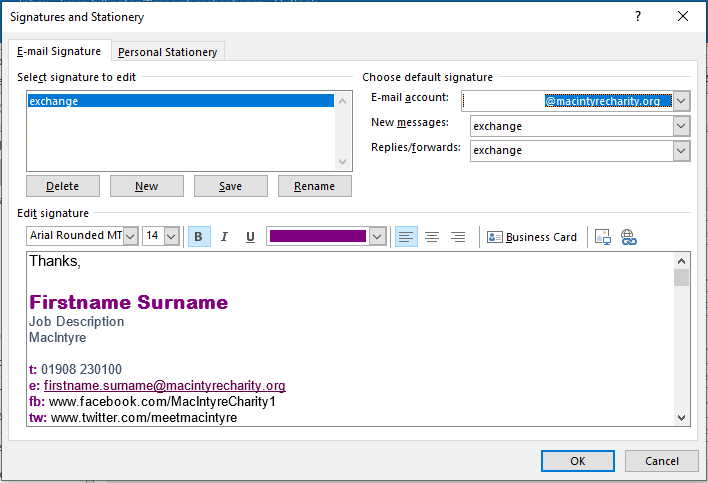Image resolution: width=708 pixels, height=483 pixels.
Task: Insert a picture into signature
Action: click(x=602, y=237)
